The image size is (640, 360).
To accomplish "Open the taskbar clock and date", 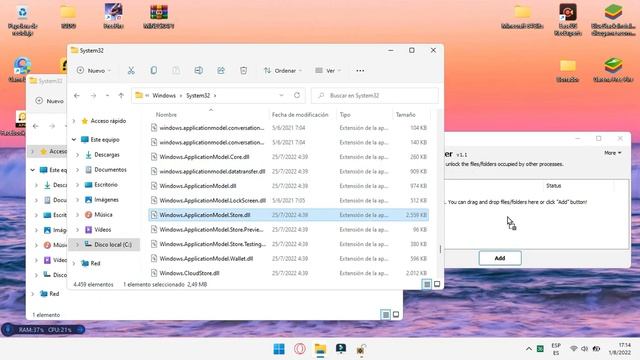I will (620, 349).
